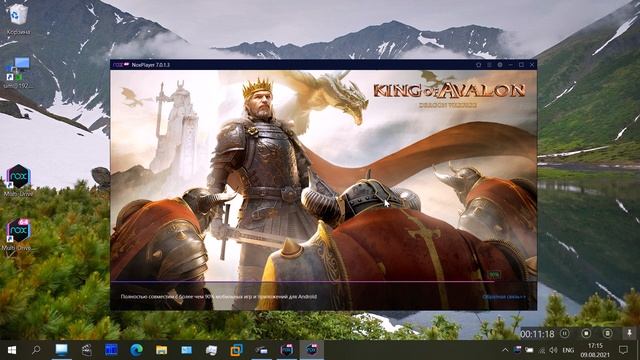Open the network computer shortcut on desktop
Image resolution: width=640 pixels, height=360 pixels.
pos(18,73)
